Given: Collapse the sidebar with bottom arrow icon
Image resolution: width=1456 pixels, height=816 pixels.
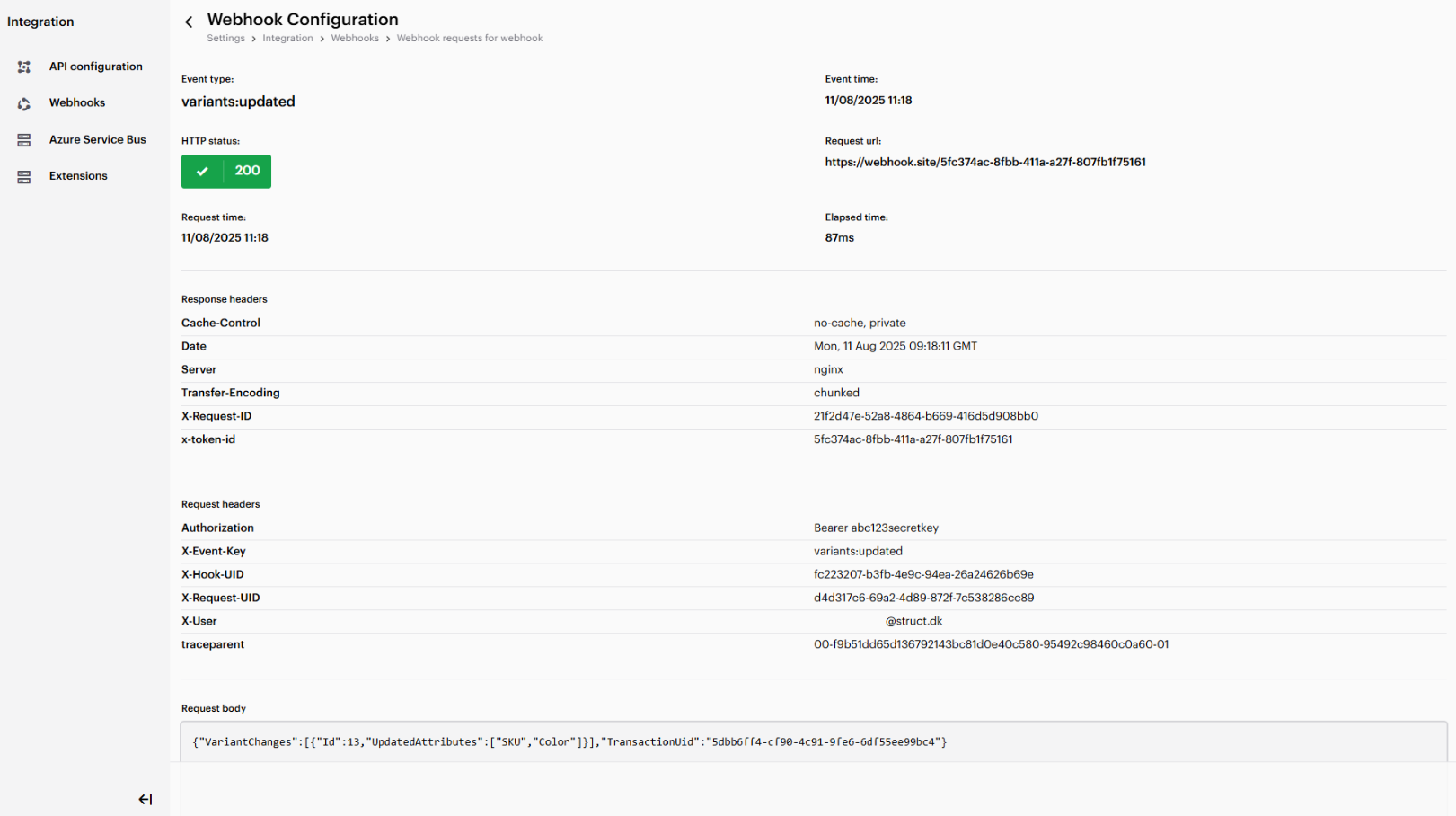Looking at the screenshot, I should (x=146, y=799).
